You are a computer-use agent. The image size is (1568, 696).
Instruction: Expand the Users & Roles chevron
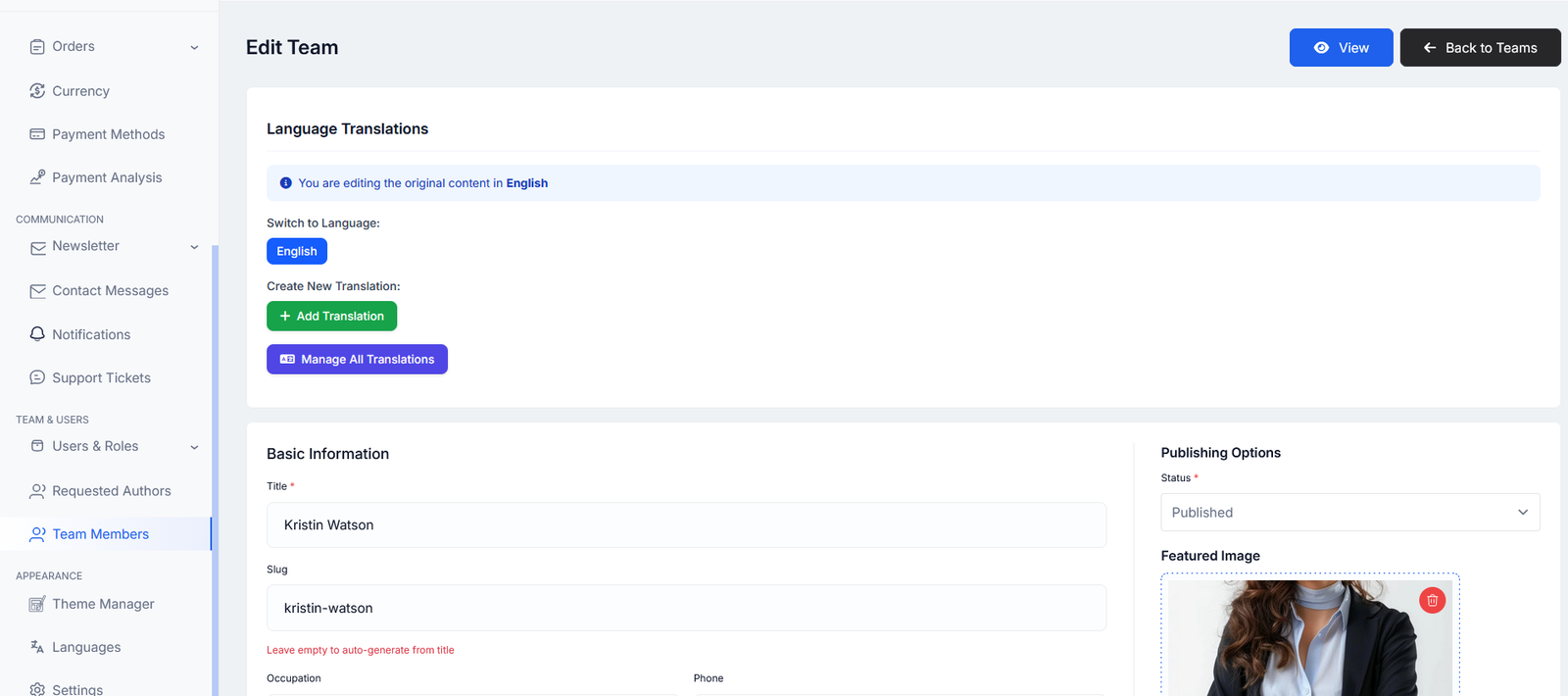(194, 447)
